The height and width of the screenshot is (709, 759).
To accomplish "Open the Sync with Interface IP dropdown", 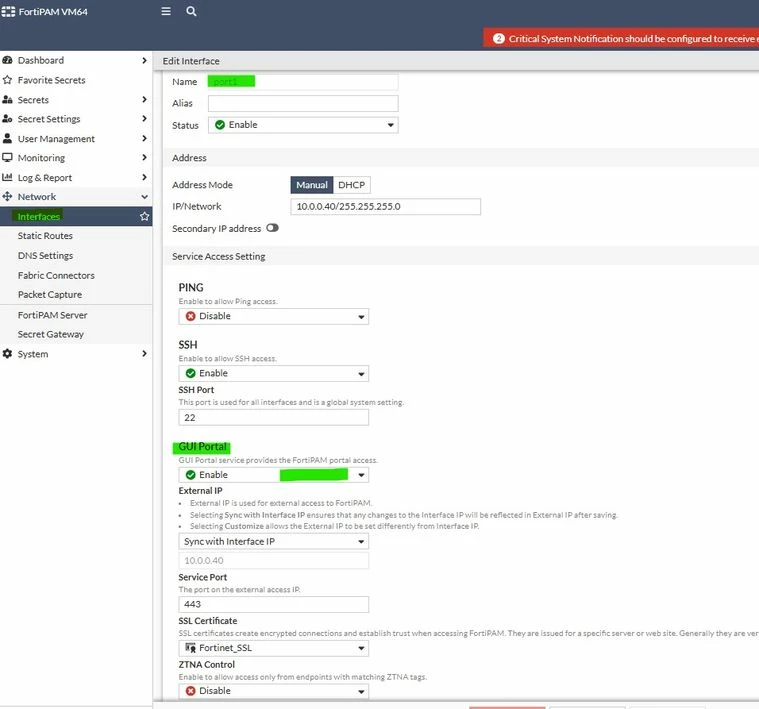I will click(x=273, y=542).
